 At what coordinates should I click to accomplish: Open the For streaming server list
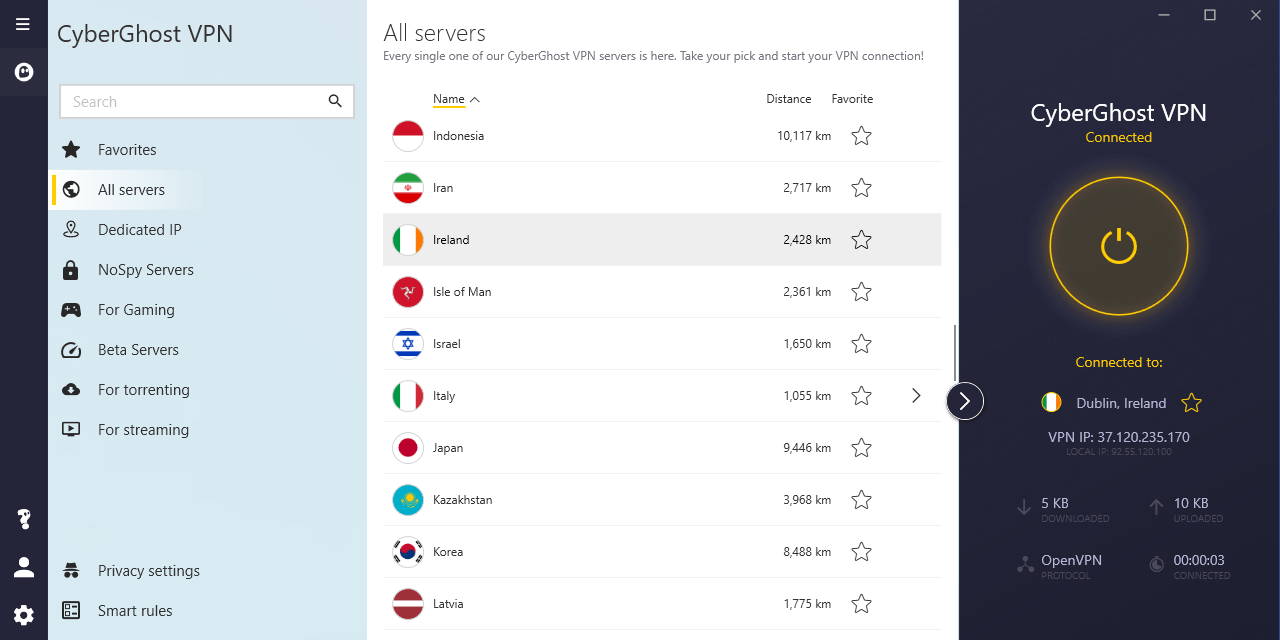coord(143,429)
